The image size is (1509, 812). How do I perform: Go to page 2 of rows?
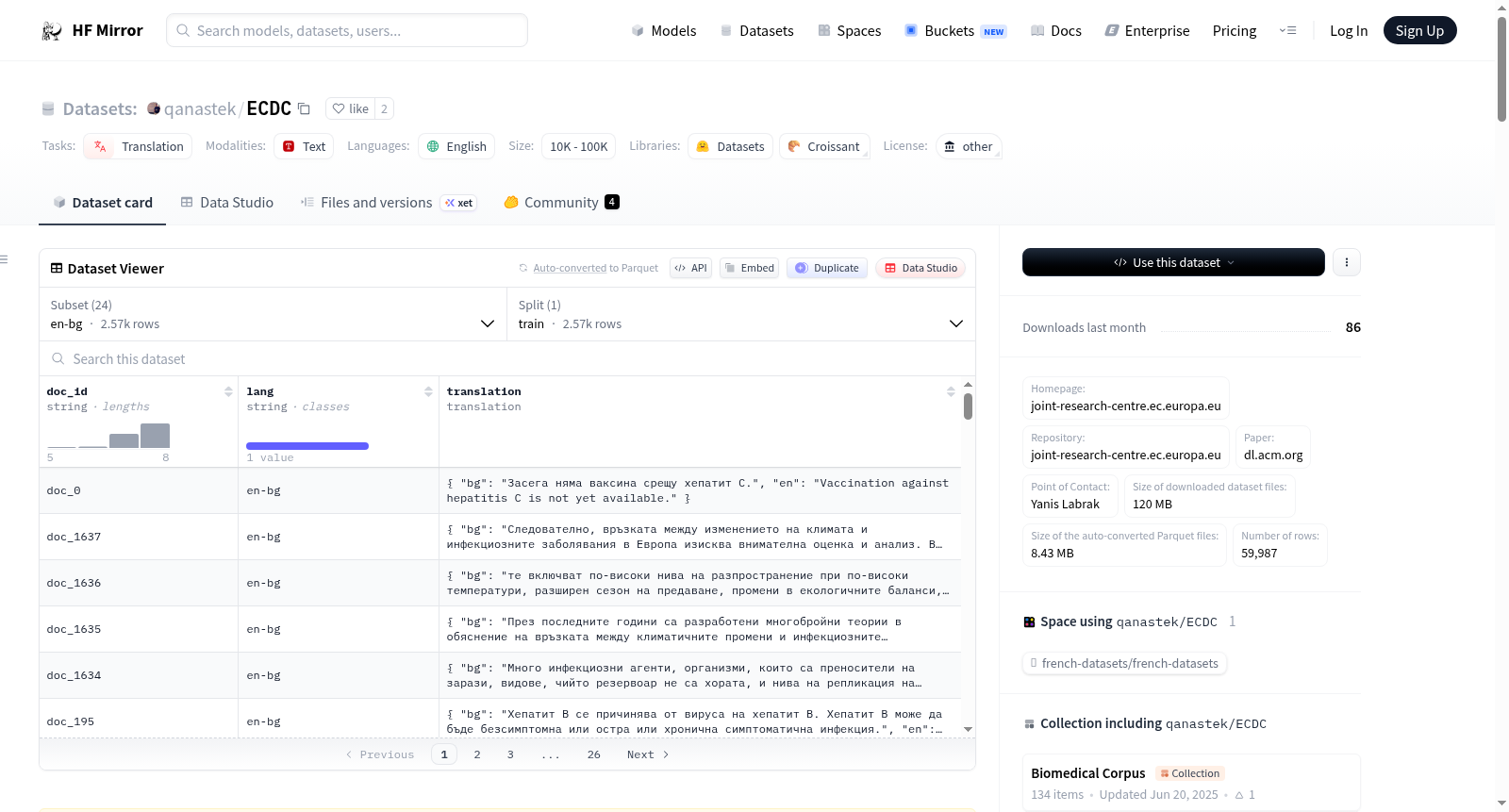pos(477,754)
